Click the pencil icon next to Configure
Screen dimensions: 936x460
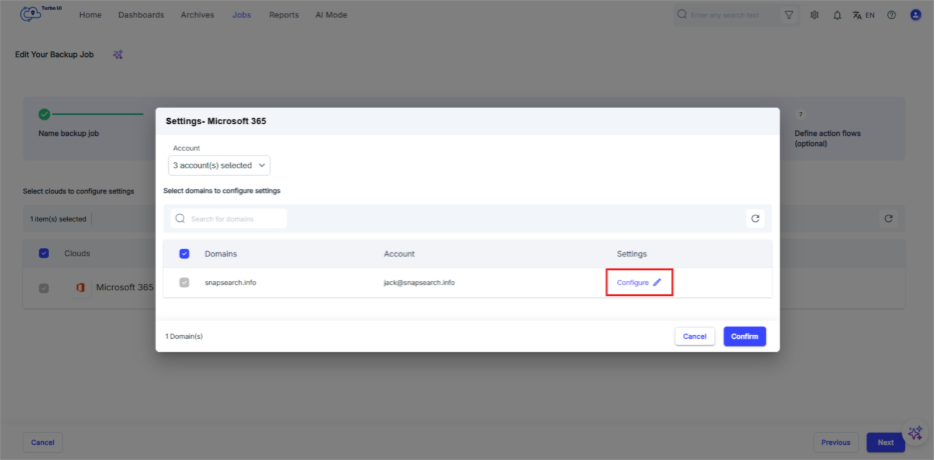point(657,283)
